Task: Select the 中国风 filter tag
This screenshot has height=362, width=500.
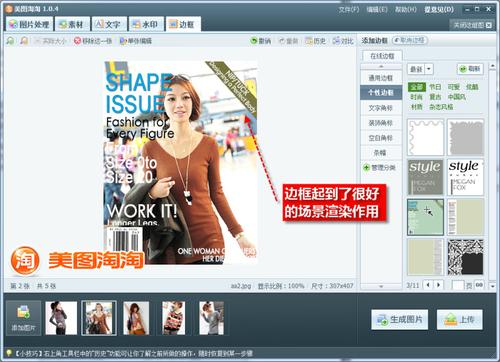Action: click(457, 97)
